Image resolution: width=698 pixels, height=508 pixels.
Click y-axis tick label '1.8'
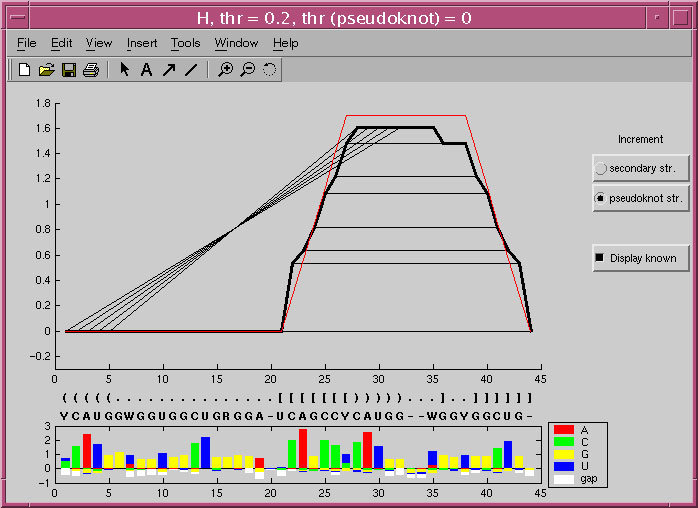(43, 103)
